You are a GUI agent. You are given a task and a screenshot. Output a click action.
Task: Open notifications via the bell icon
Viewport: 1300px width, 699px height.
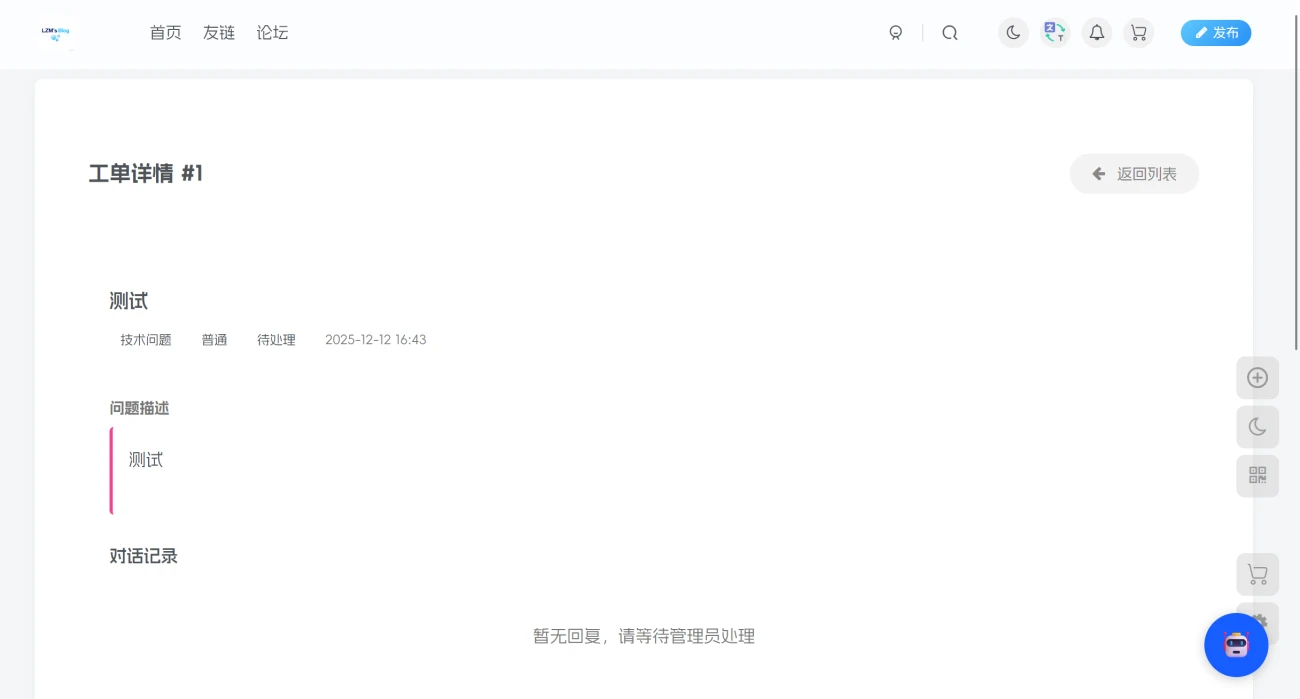pyautogui.click(x=1096, y=33)
